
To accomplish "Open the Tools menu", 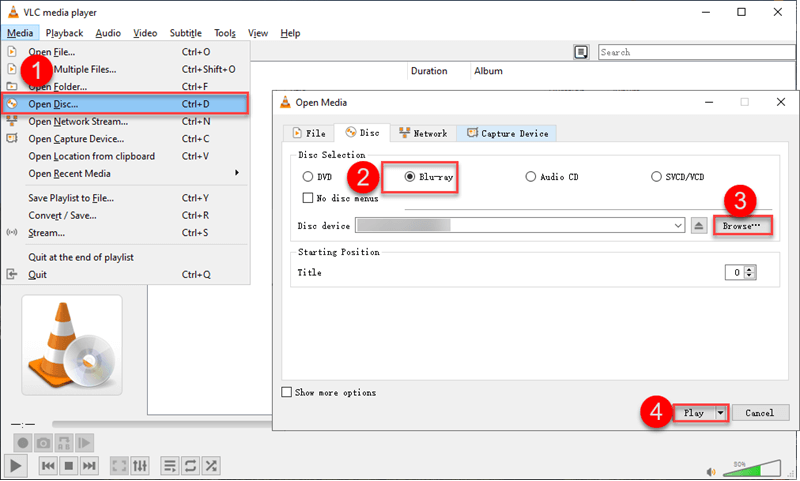I will (x=225, y=33).
